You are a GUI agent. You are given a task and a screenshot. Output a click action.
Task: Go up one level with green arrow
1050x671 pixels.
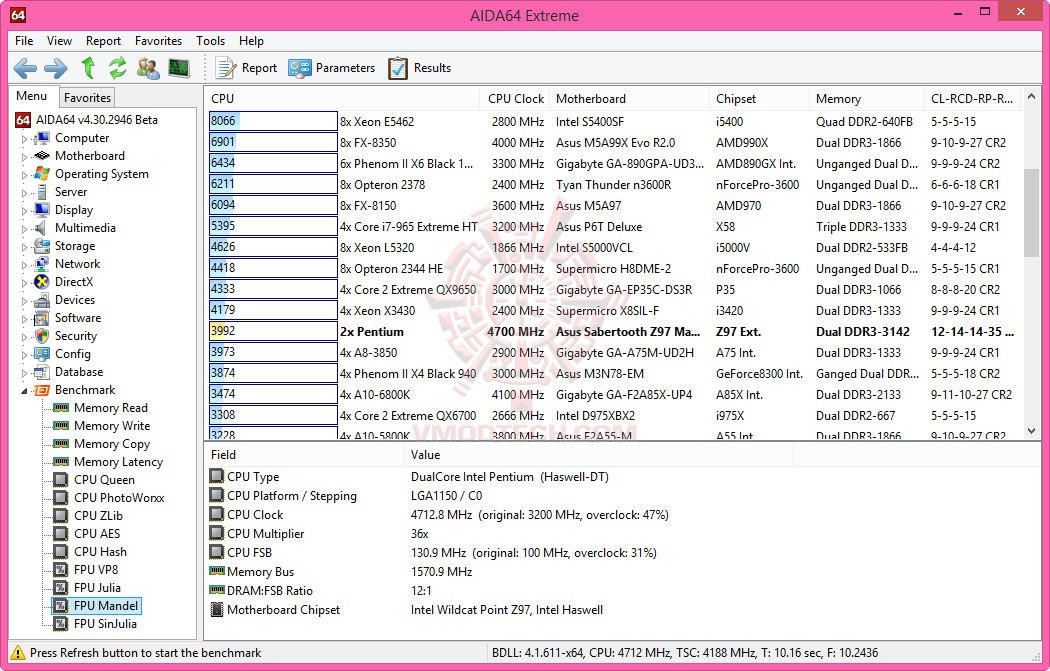[88, 68]
